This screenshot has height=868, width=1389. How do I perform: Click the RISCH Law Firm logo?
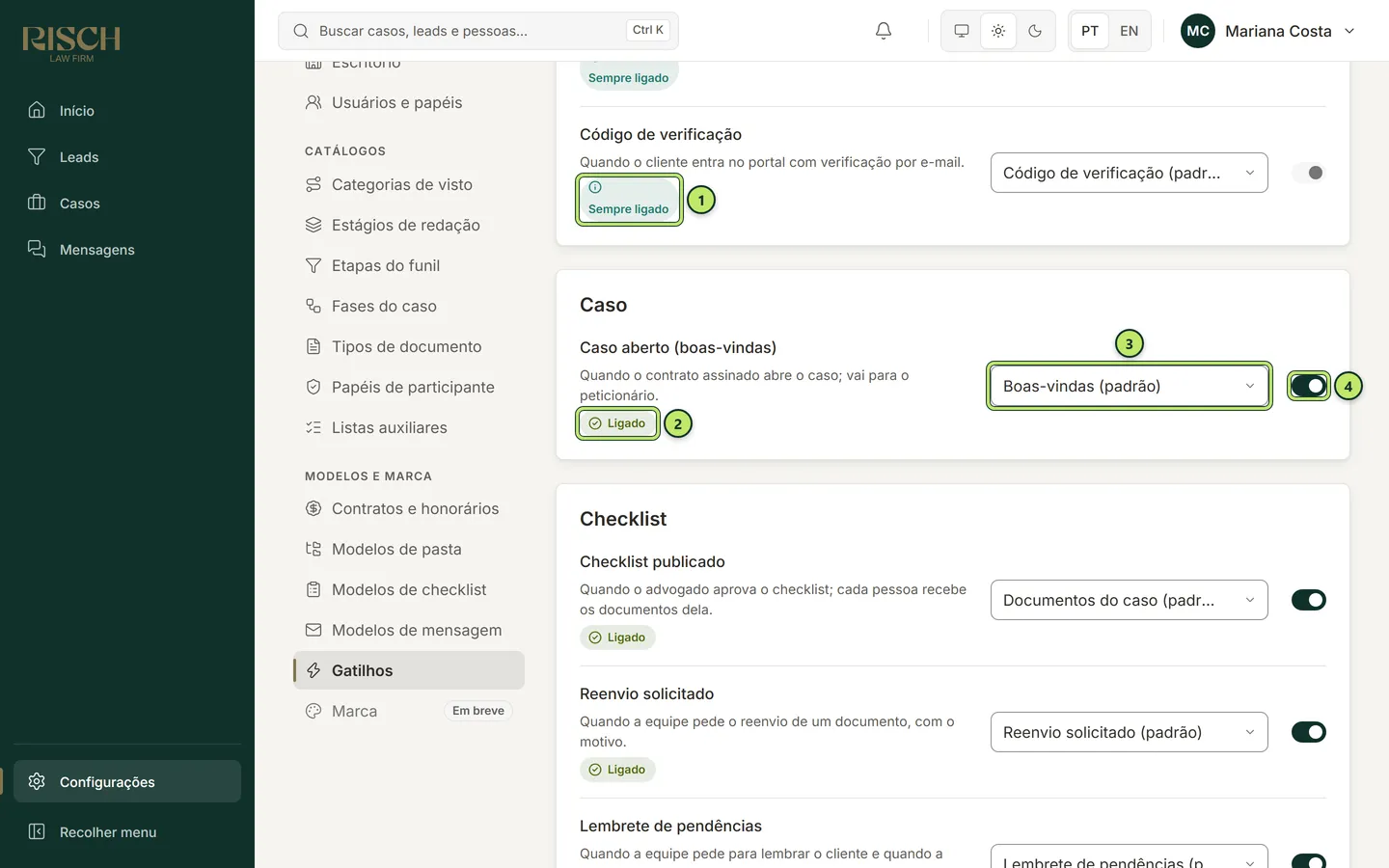pyautogui.click(x=71, y=43)
